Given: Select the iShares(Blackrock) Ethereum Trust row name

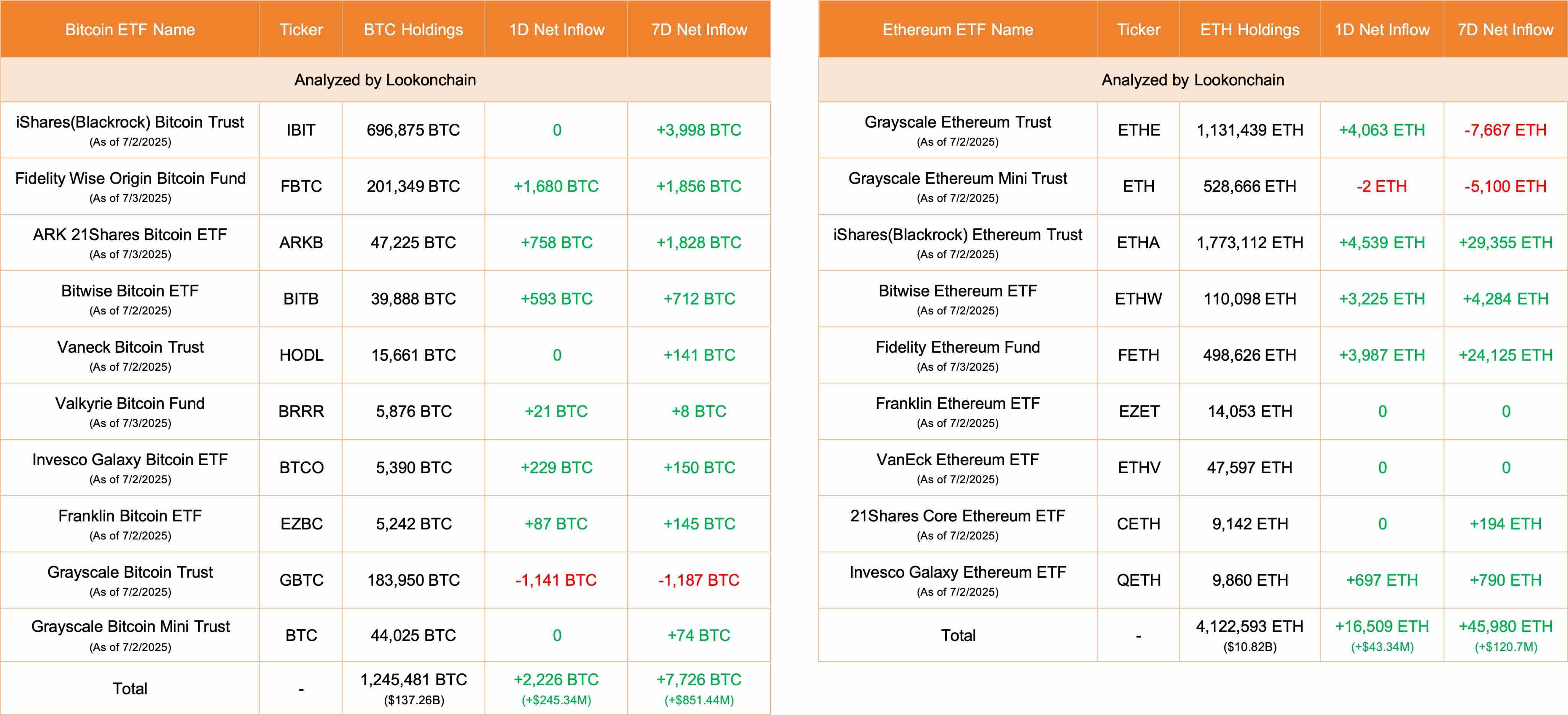Looking at the screenshot, I should (x=957, y=235).
